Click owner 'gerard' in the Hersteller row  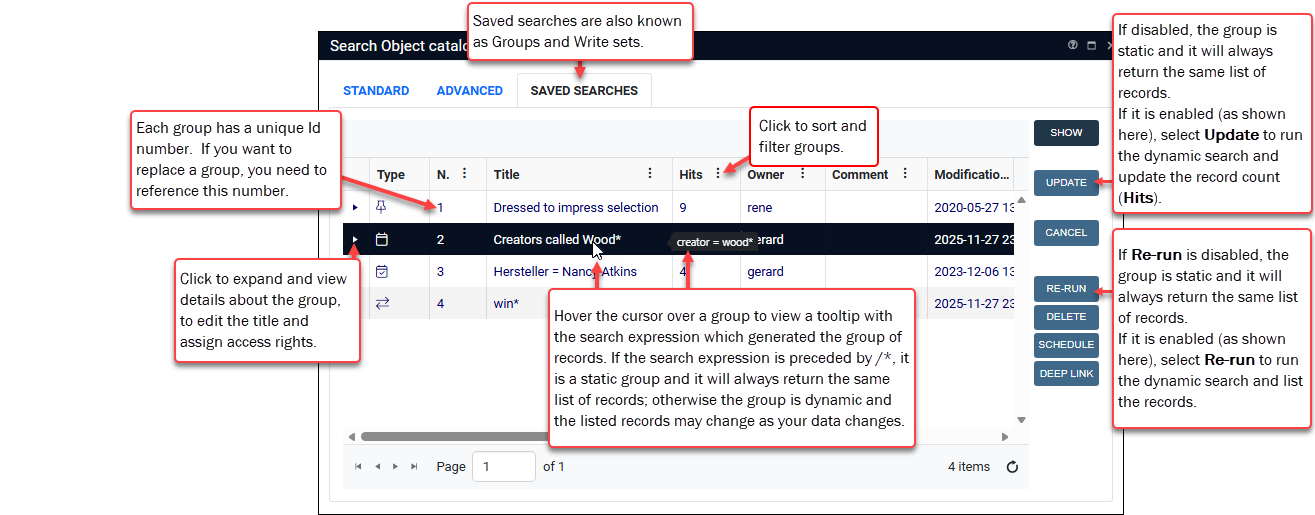tap(765, 271)
